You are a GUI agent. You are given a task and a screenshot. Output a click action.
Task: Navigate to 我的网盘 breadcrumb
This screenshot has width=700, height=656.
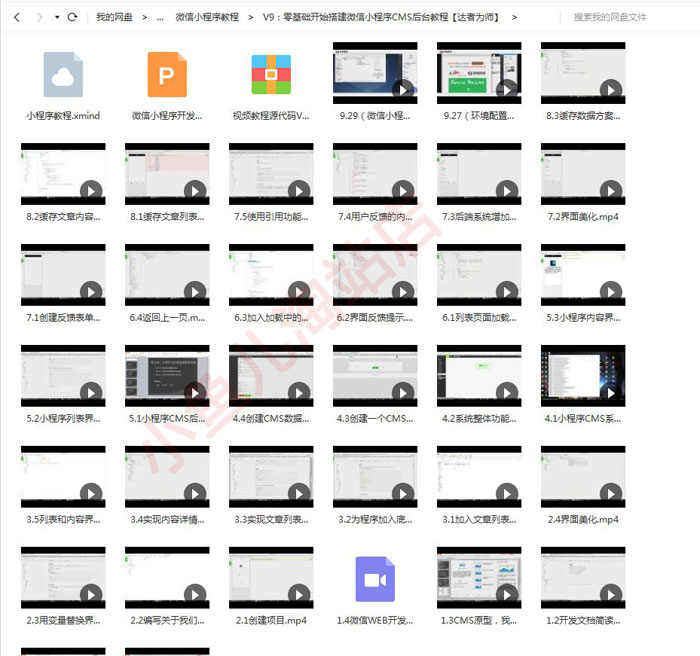[114, 17]
